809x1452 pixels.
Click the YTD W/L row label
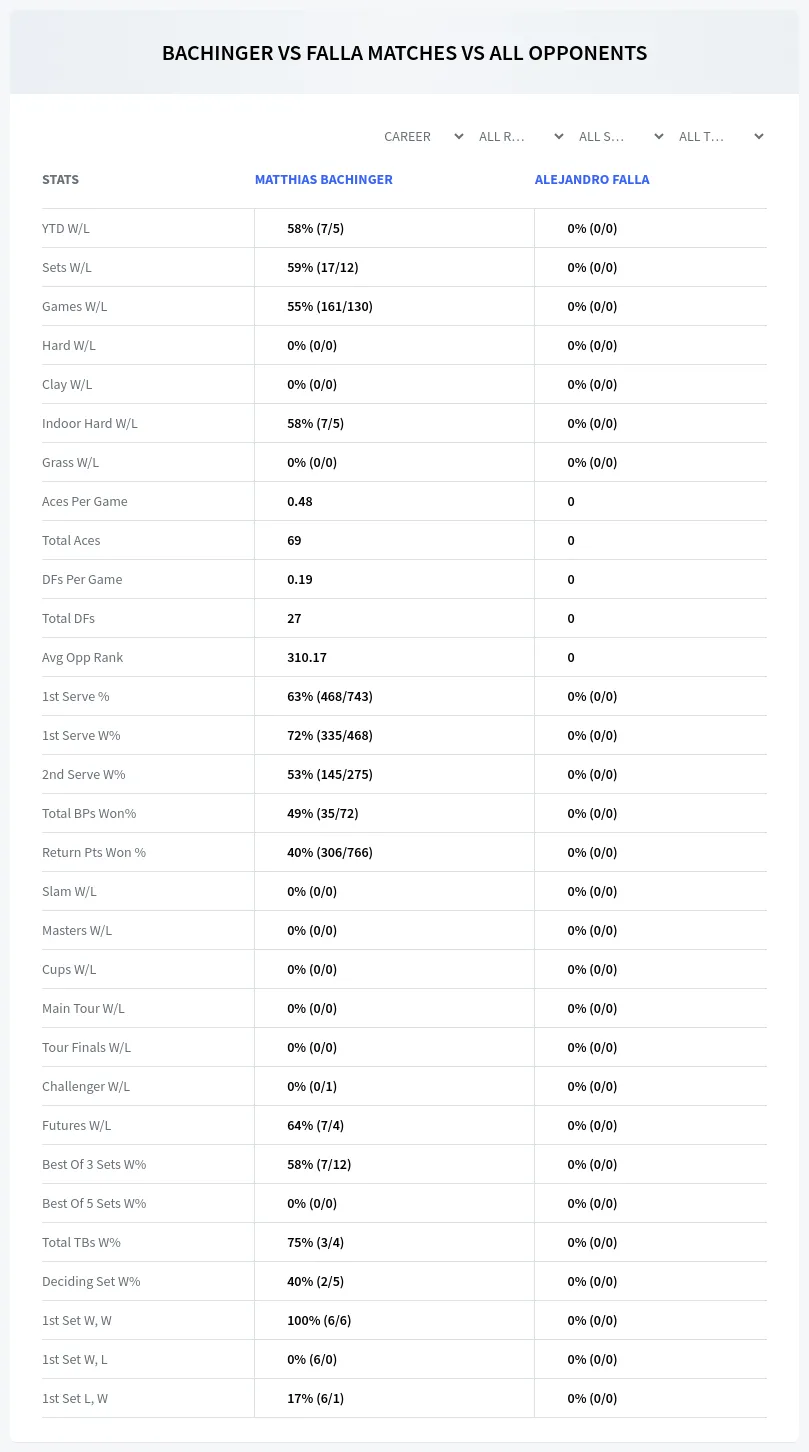[x=66, y=228]
